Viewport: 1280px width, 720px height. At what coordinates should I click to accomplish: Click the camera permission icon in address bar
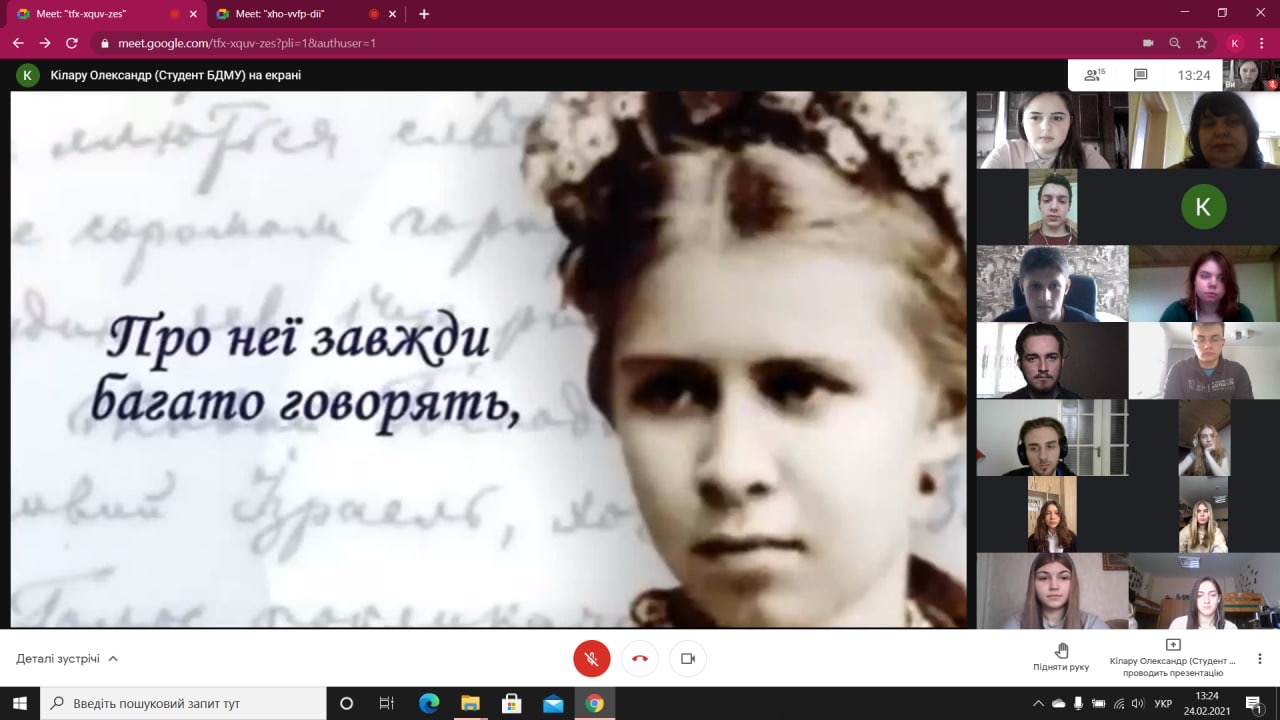(1148, 43)
